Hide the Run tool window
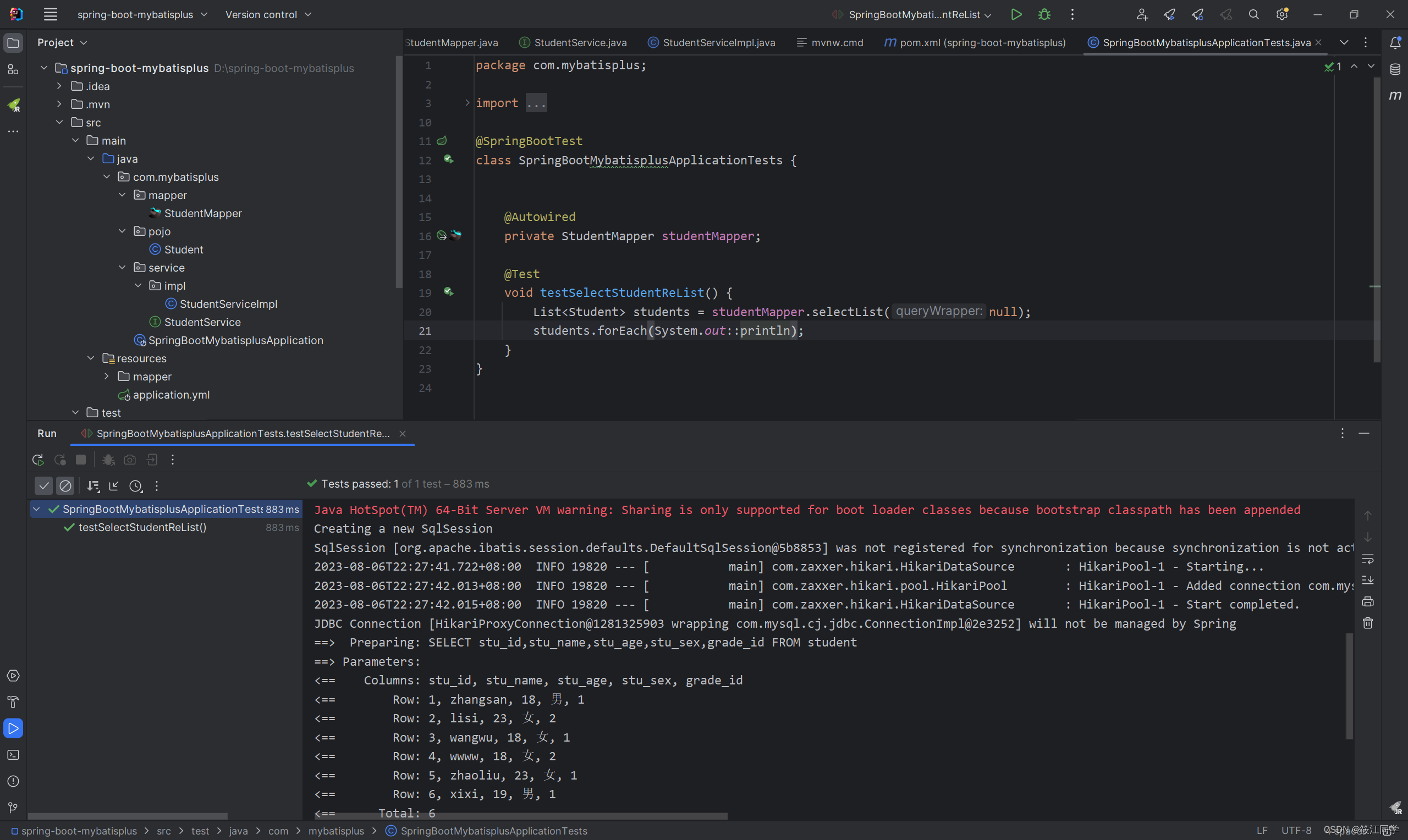Viewport: 1408px width, 840px height. tap(1364, 434)
